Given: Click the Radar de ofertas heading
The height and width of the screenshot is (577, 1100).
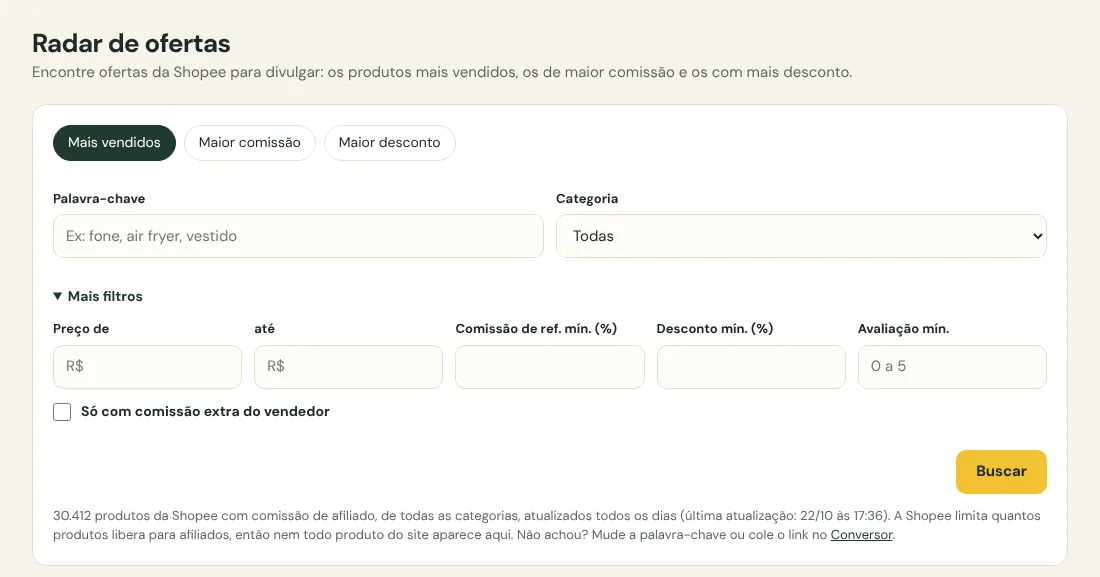Looking at the screenshot, I should coord(131,44).
